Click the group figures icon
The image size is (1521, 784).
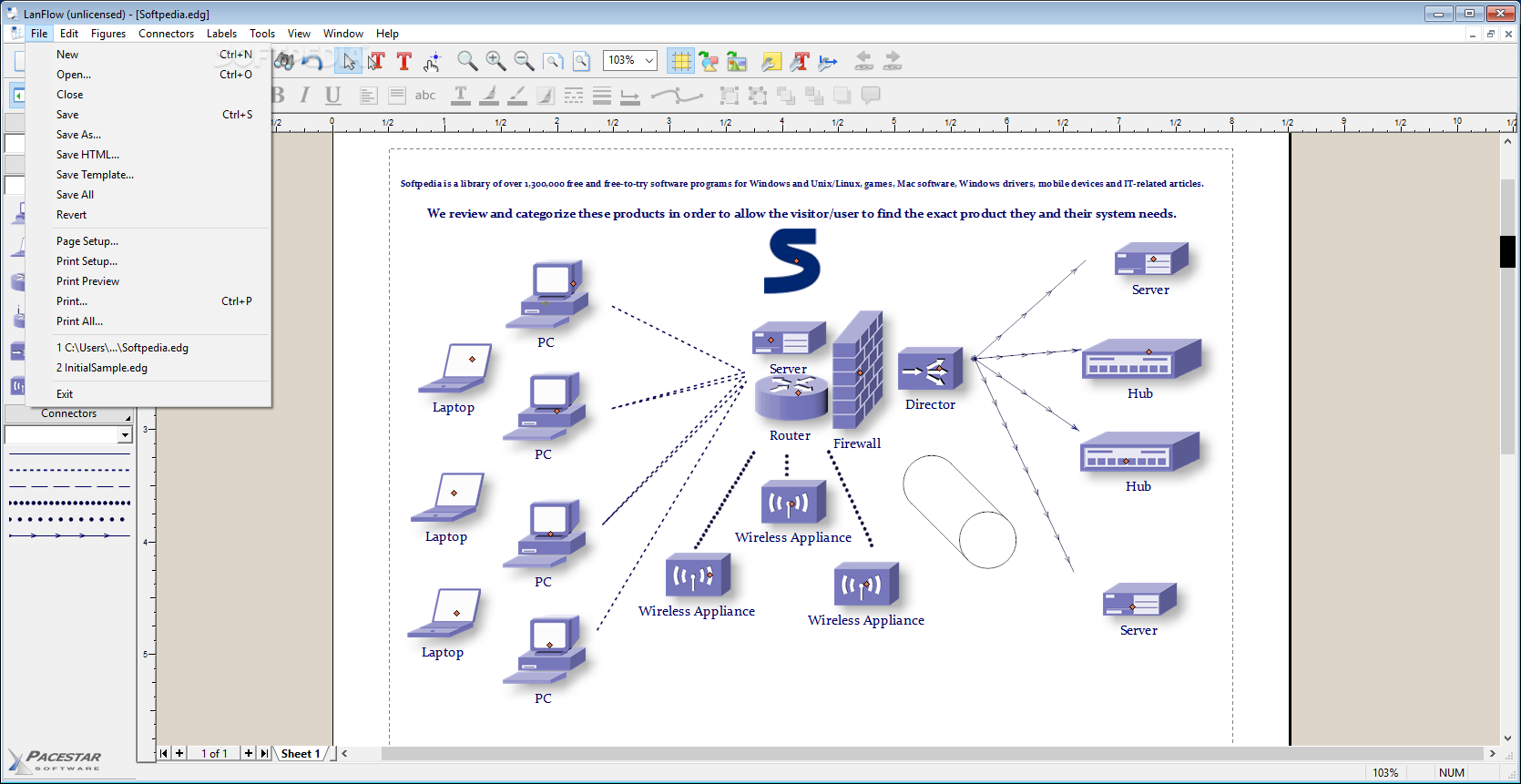[729, 95]
